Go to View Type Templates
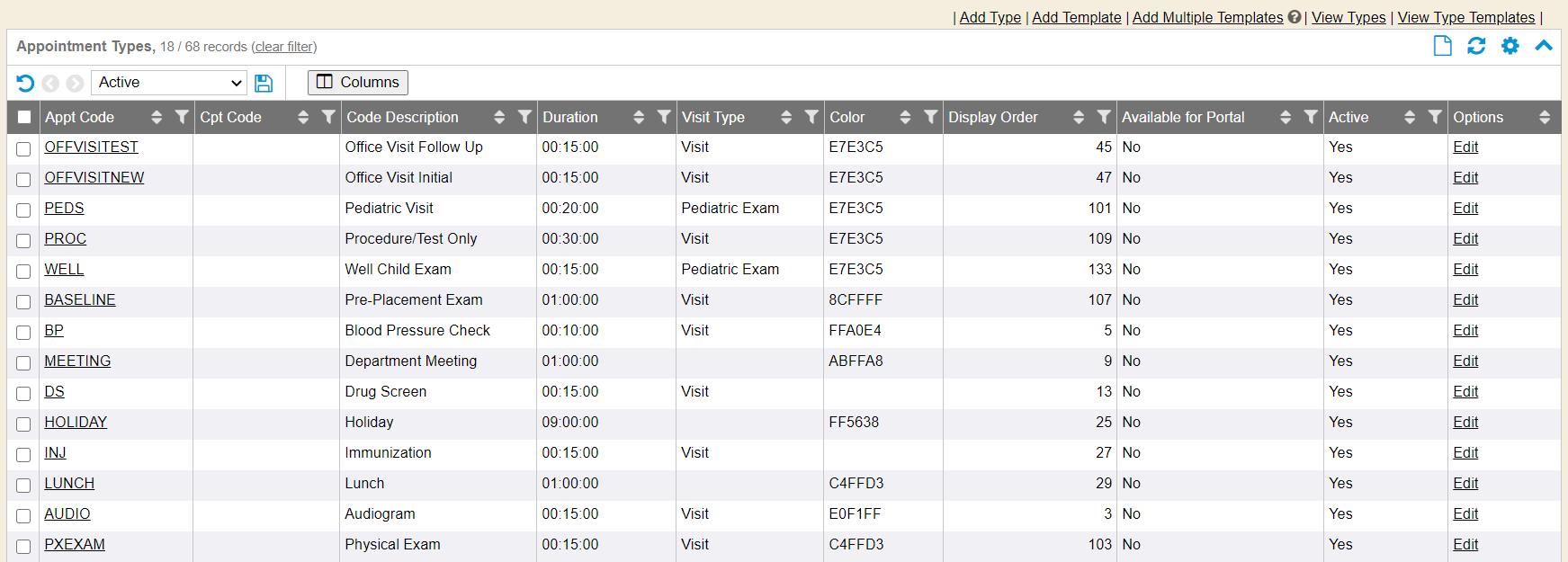 click(x=1465, y=17)
